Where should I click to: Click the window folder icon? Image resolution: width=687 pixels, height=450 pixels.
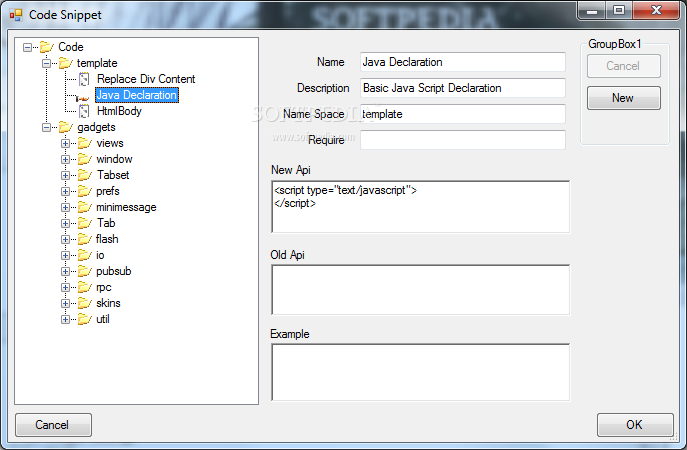85,159
